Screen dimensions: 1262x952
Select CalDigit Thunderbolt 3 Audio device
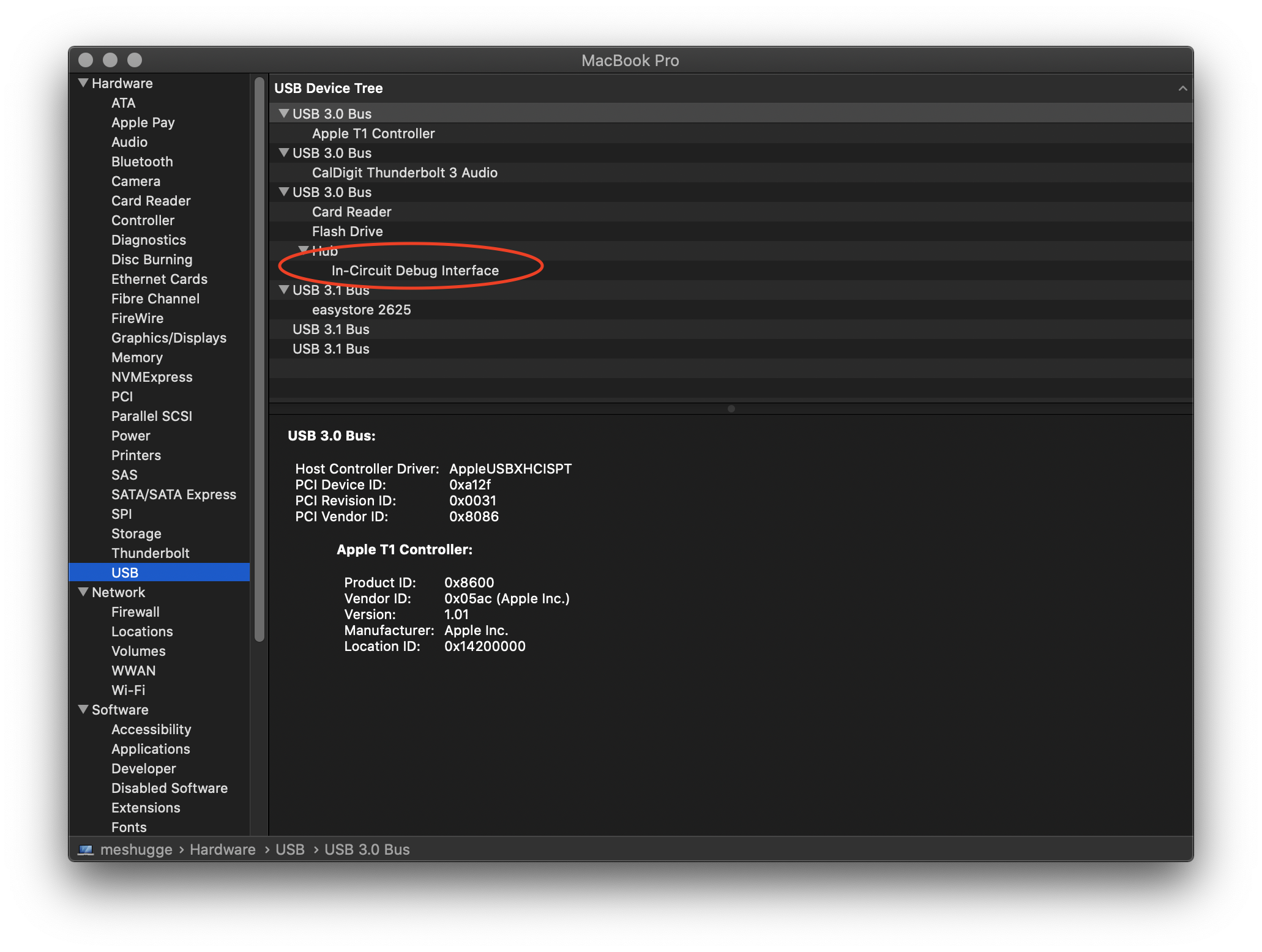[731, 173]
